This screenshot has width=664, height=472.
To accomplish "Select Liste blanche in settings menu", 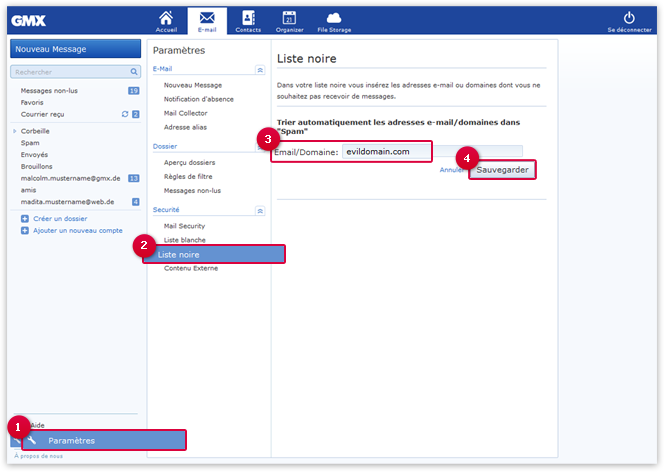I will (185, 240).
